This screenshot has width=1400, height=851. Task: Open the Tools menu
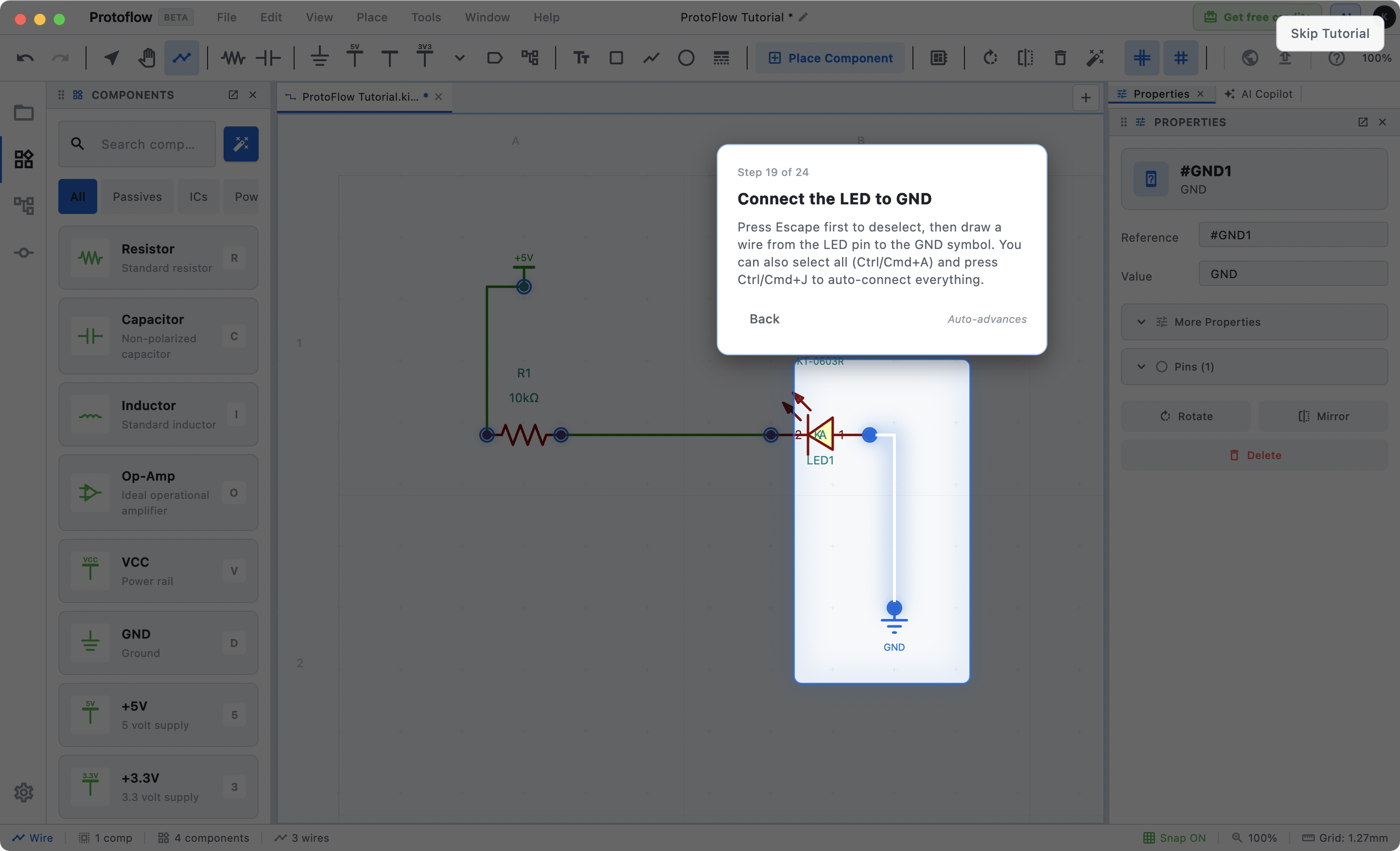click(x=426, y=17)
